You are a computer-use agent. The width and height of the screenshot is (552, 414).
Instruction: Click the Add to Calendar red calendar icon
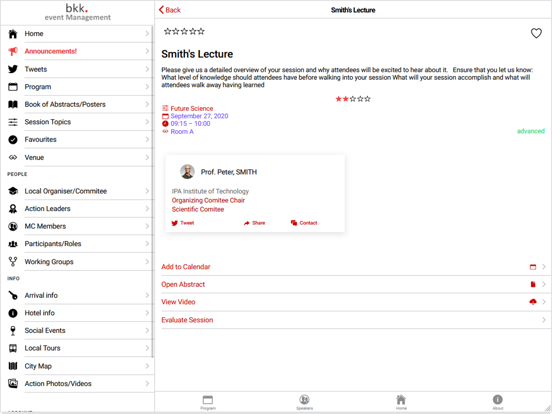point(533,267)
